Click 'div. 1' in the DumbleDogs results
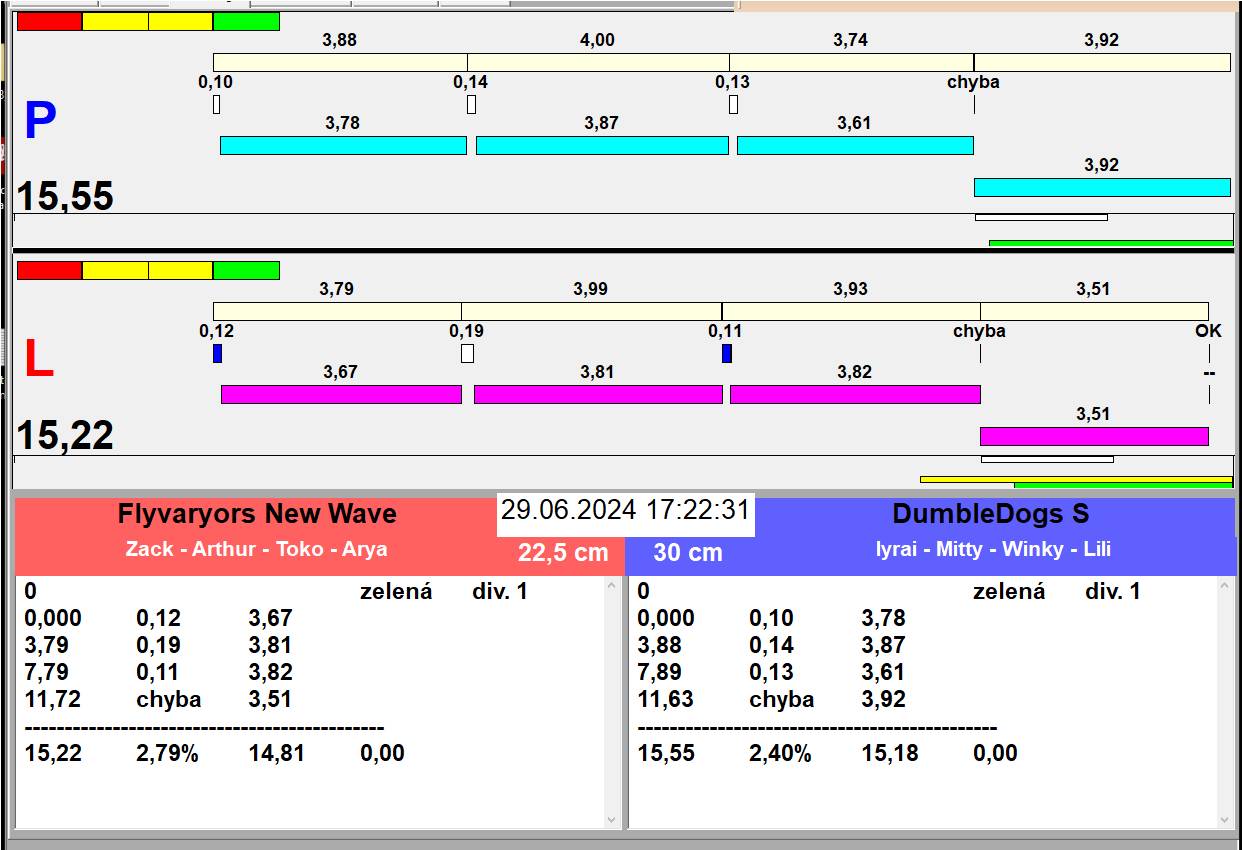The width and height of the screenshot is (1242, 850). (1113, 591)
